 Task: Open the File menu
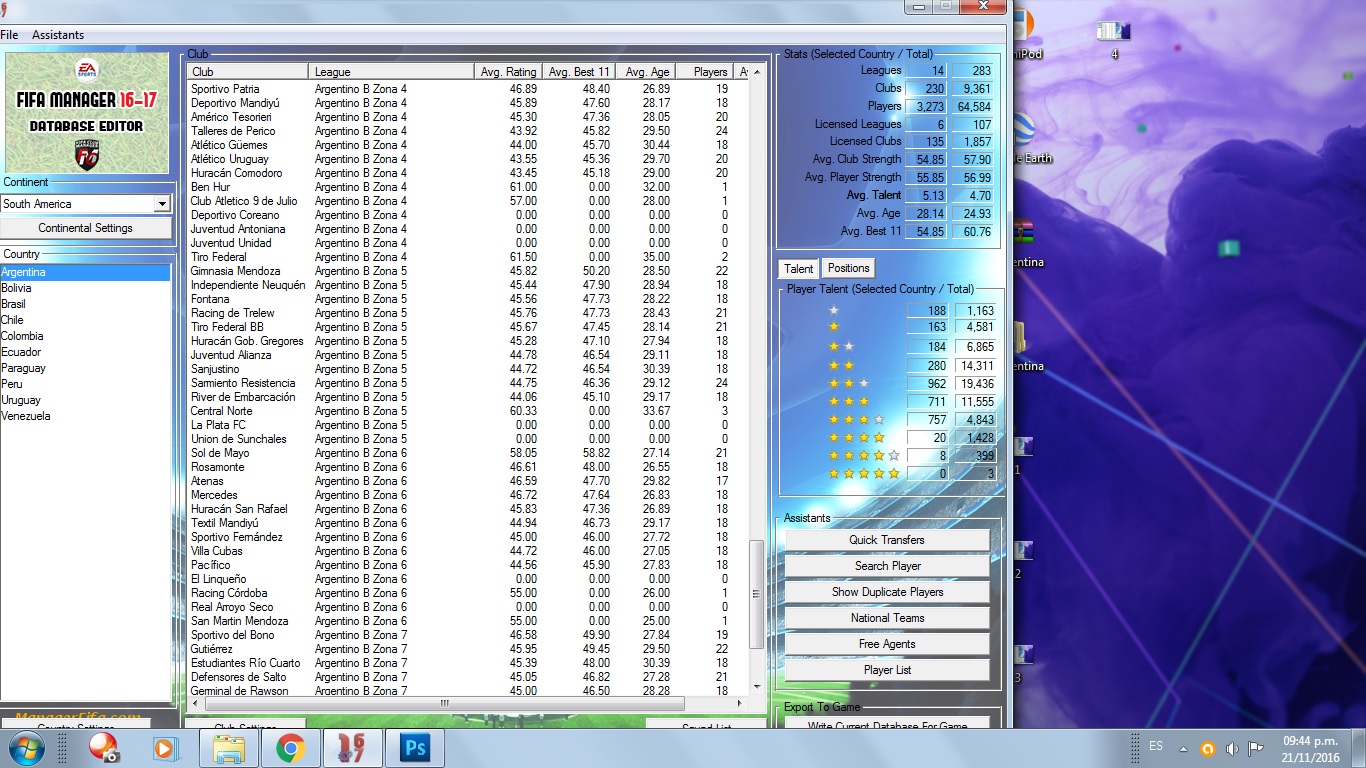point(9,35)
